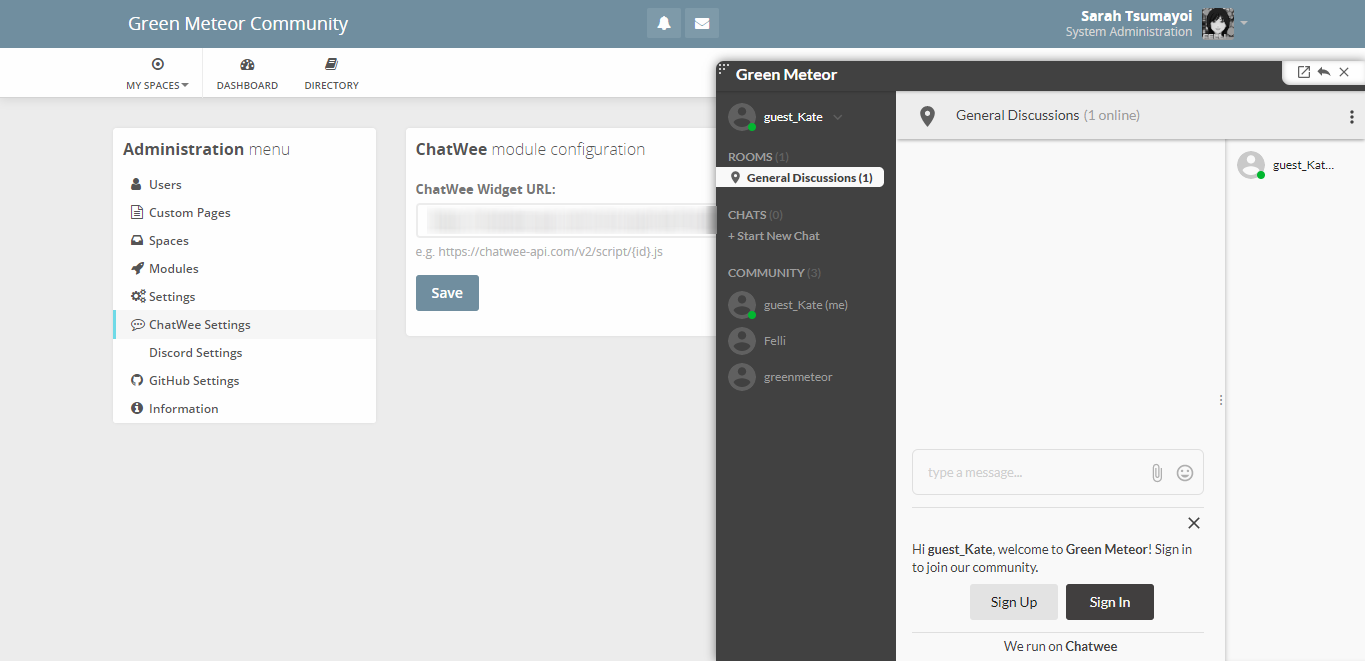Pop out chat into new window
Viewport: 1365px width, 661px height.
pos(1303,72)
